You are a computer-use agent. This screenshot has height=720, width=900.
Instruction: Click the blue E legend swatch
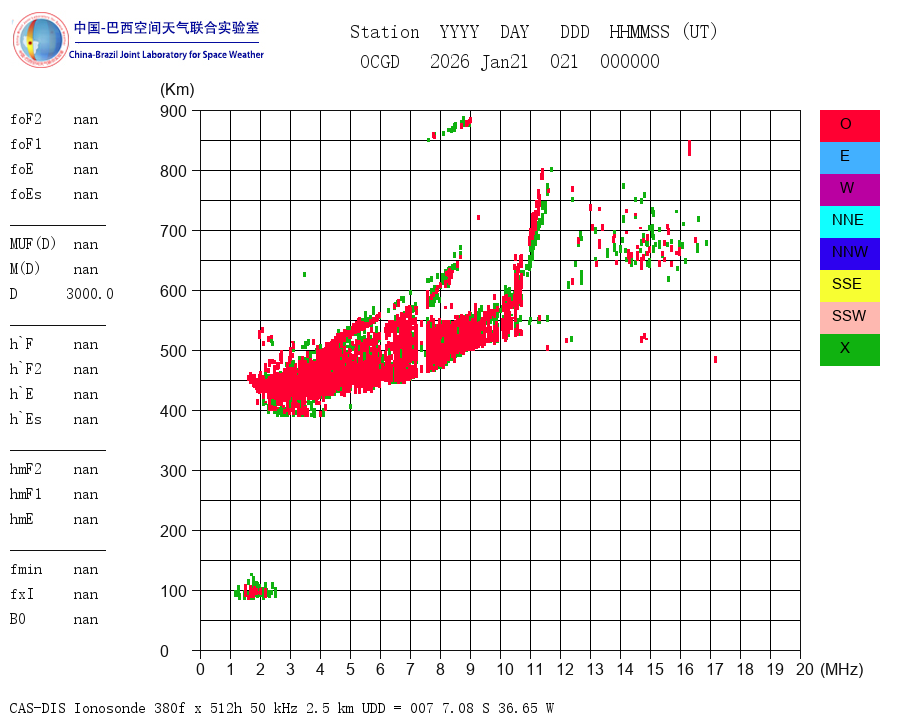click(x=849, y=158)
